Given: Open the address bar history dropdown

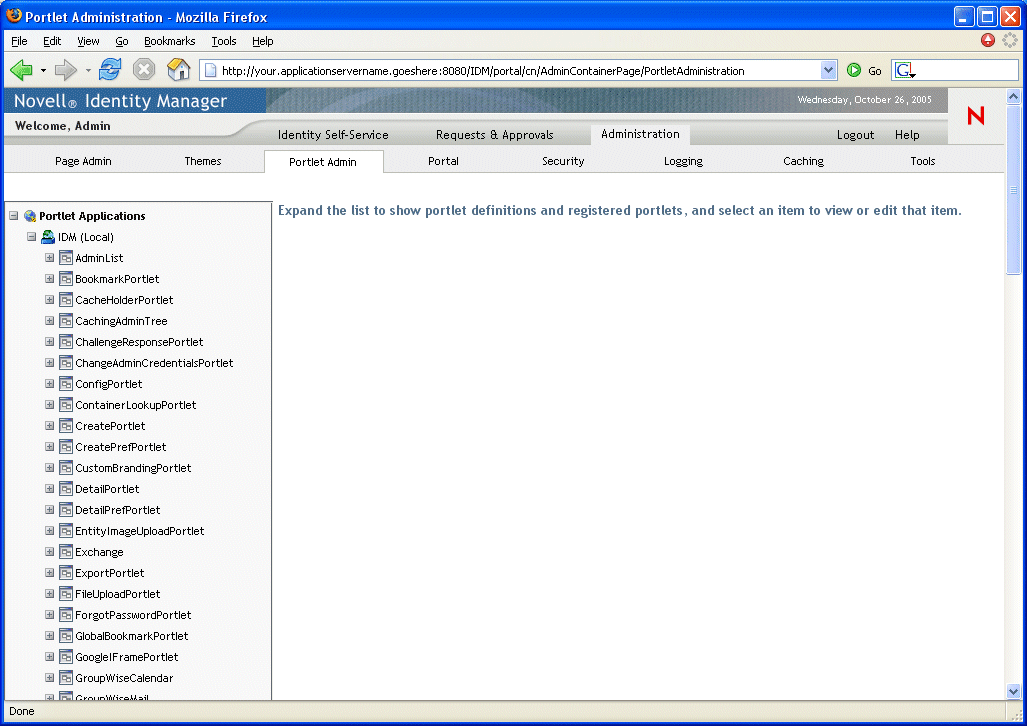Looking at the screenshot, I should point(829,70).
